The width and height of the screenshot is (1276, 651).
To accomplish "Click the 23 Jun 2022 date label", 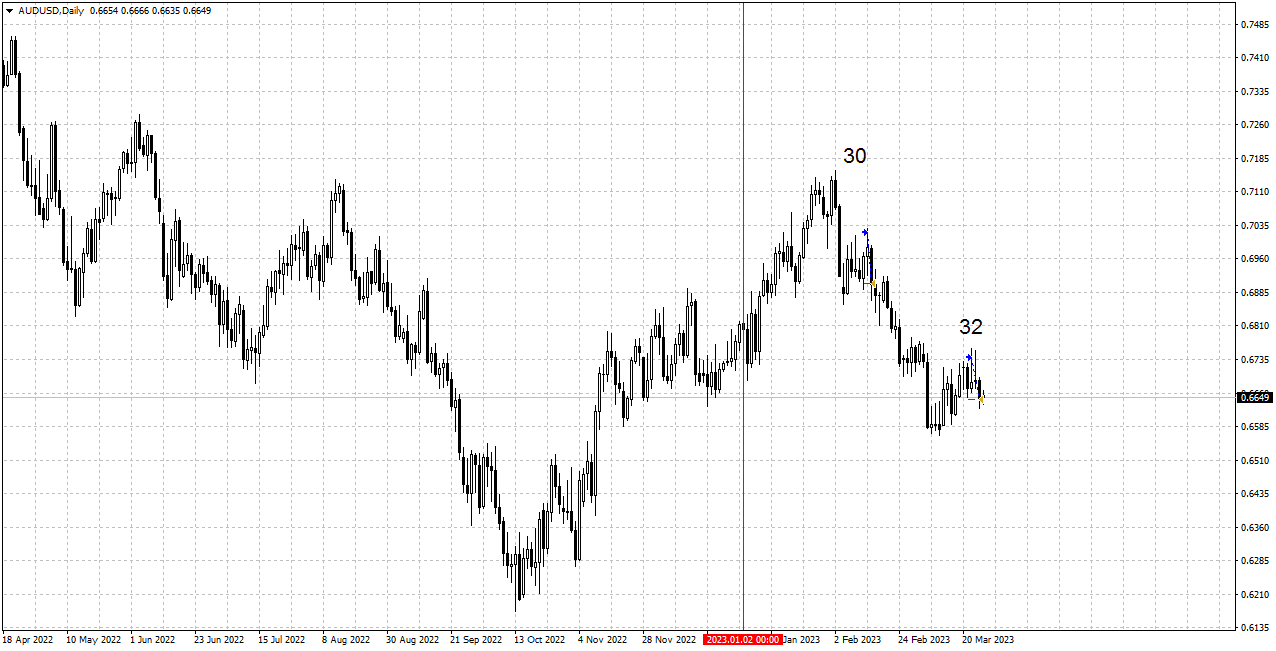I will click(x=219, y=639).
